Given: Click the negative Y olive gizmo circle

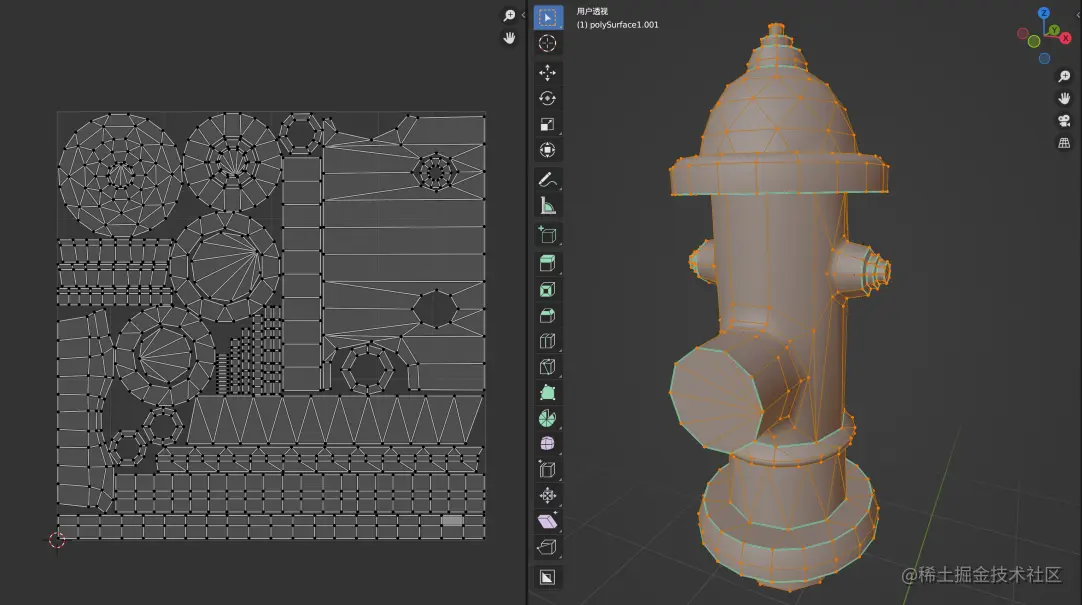Looking at the screenshot, I should tap(1034, 41).
